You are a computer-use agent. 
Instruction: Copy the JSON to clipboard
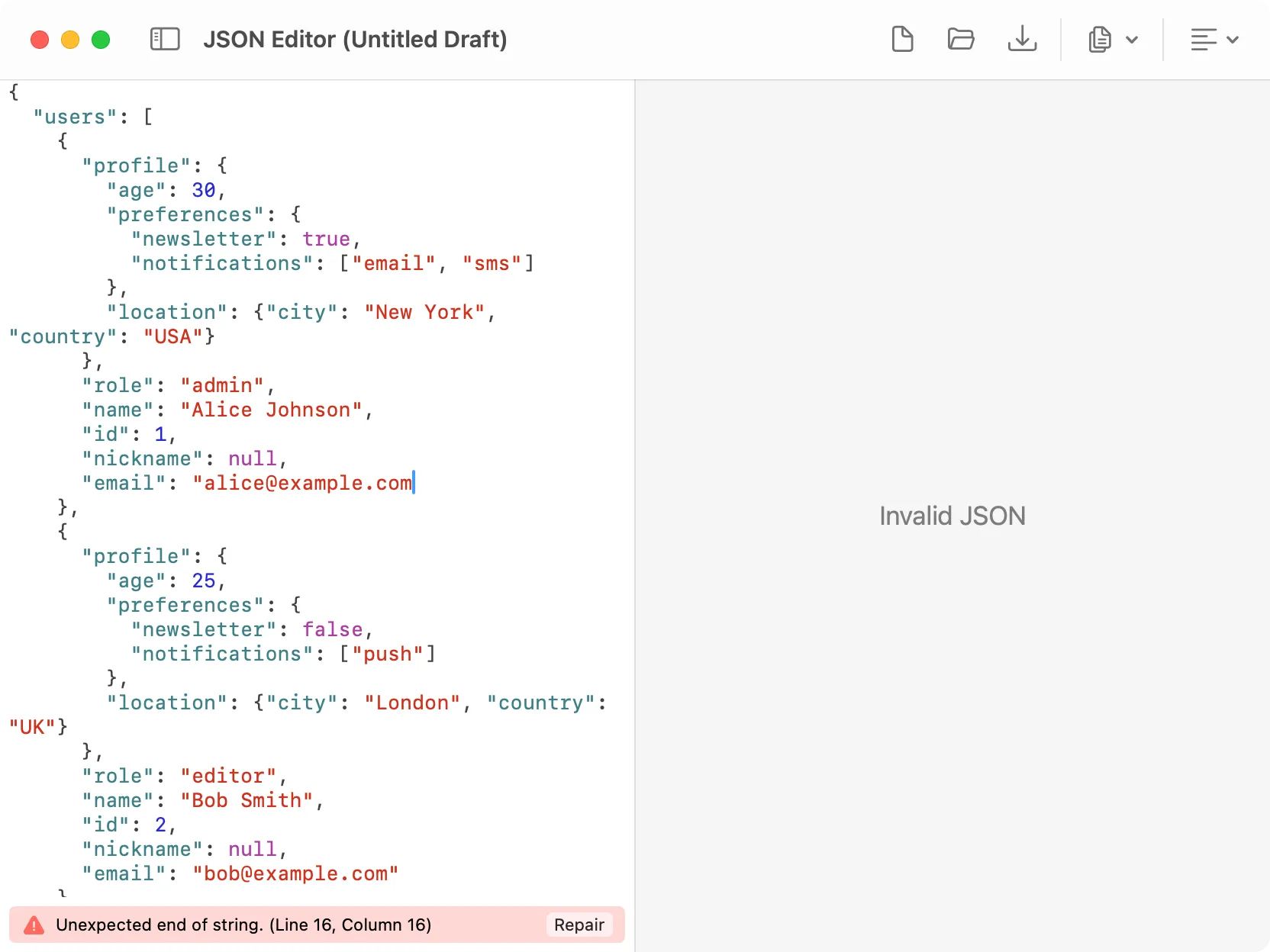[x=1098, y=39]
